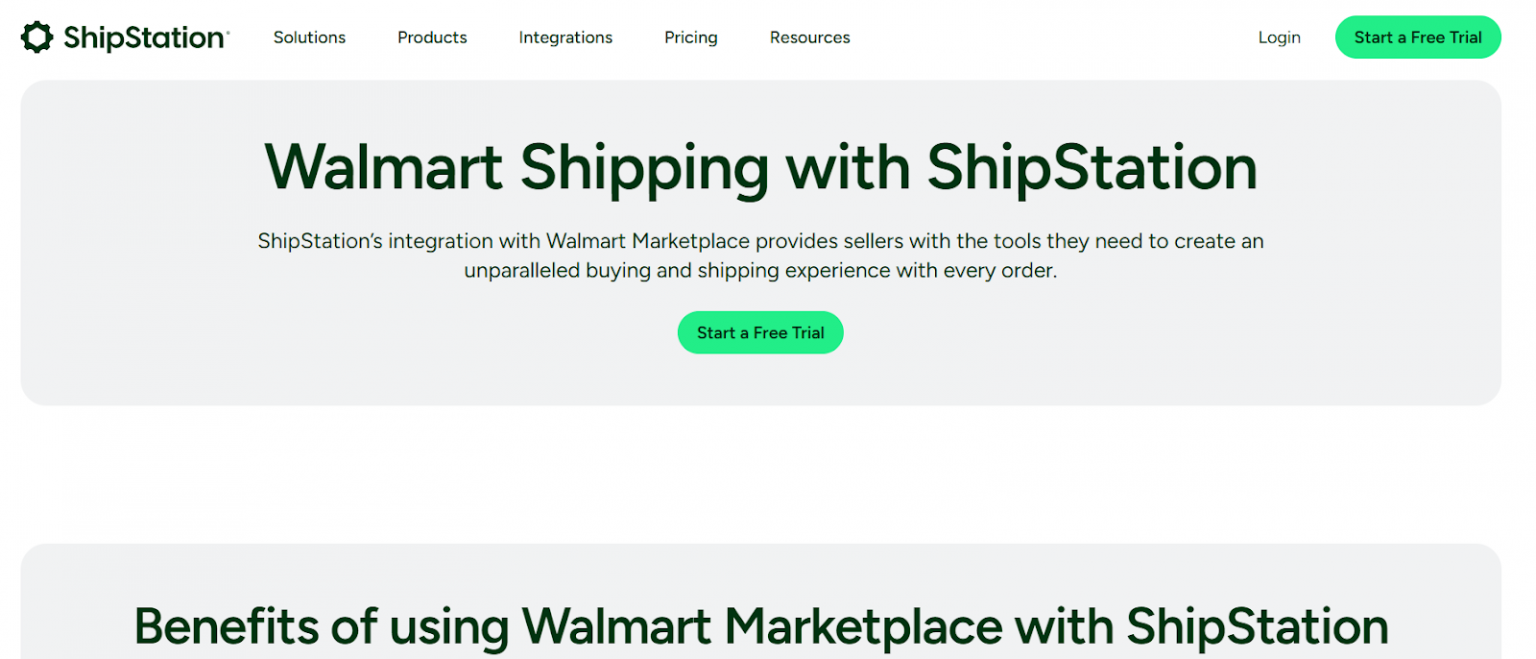Image resolution: width=1536 pixels, height=659 pixels.
Task: Open the Solutions dropdown to view offerings
Action: (309, 38)
